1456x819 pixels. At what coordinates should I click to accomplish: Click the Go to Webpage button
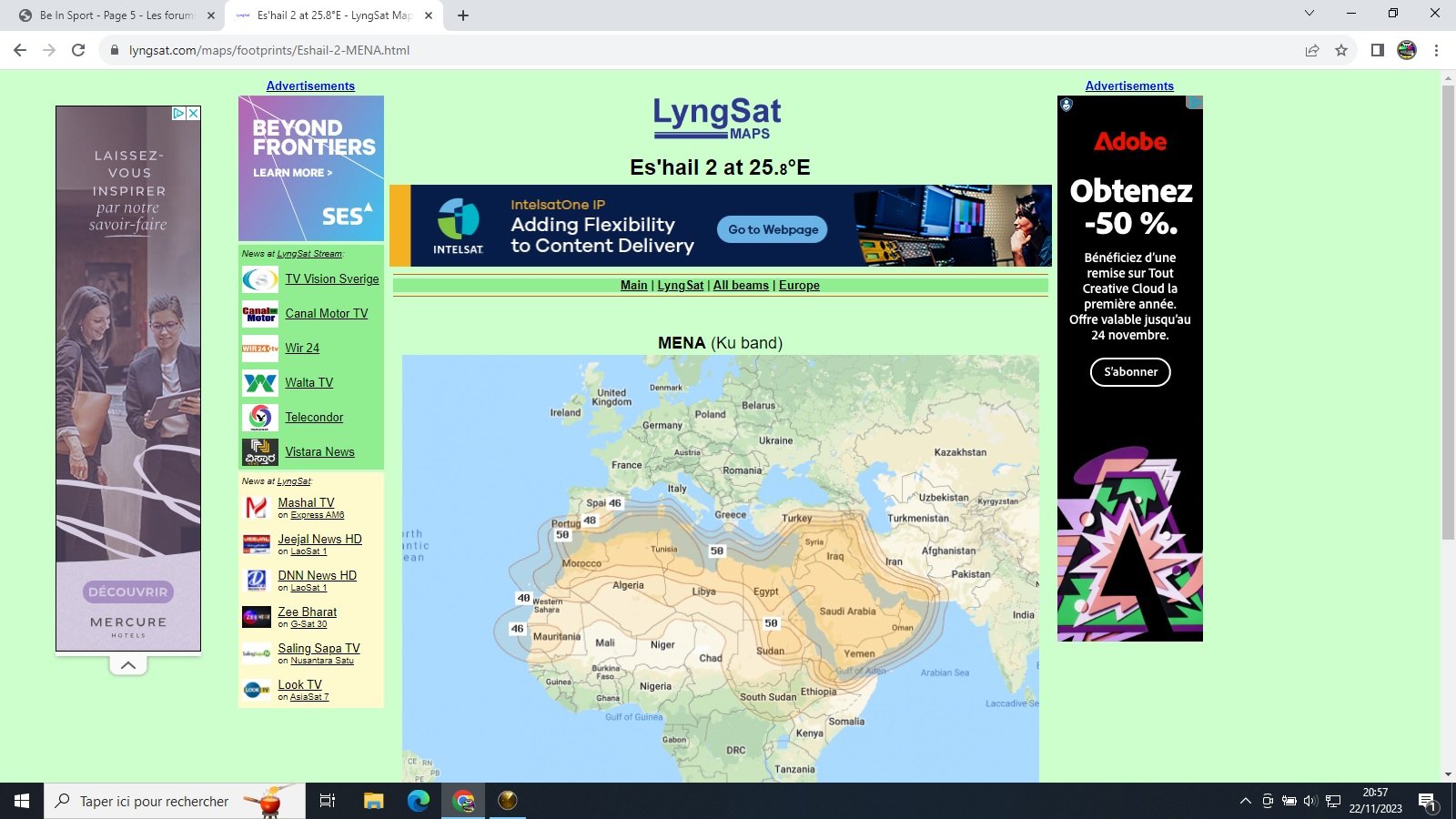pyautogui.click(x=773, y=229)
